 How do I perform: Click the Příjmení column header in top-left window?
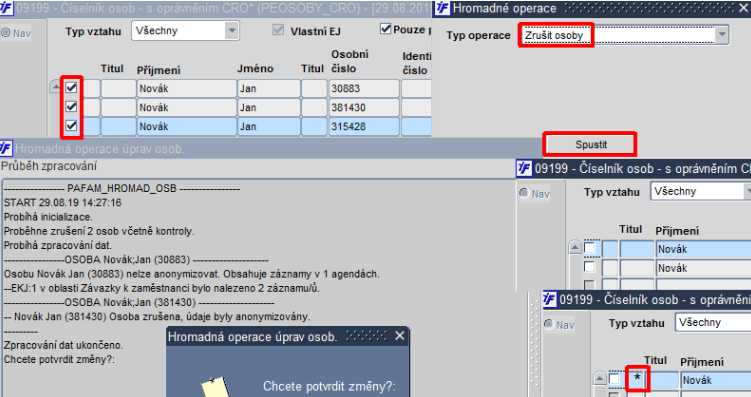pyautogui.click(x=159, y=70)
